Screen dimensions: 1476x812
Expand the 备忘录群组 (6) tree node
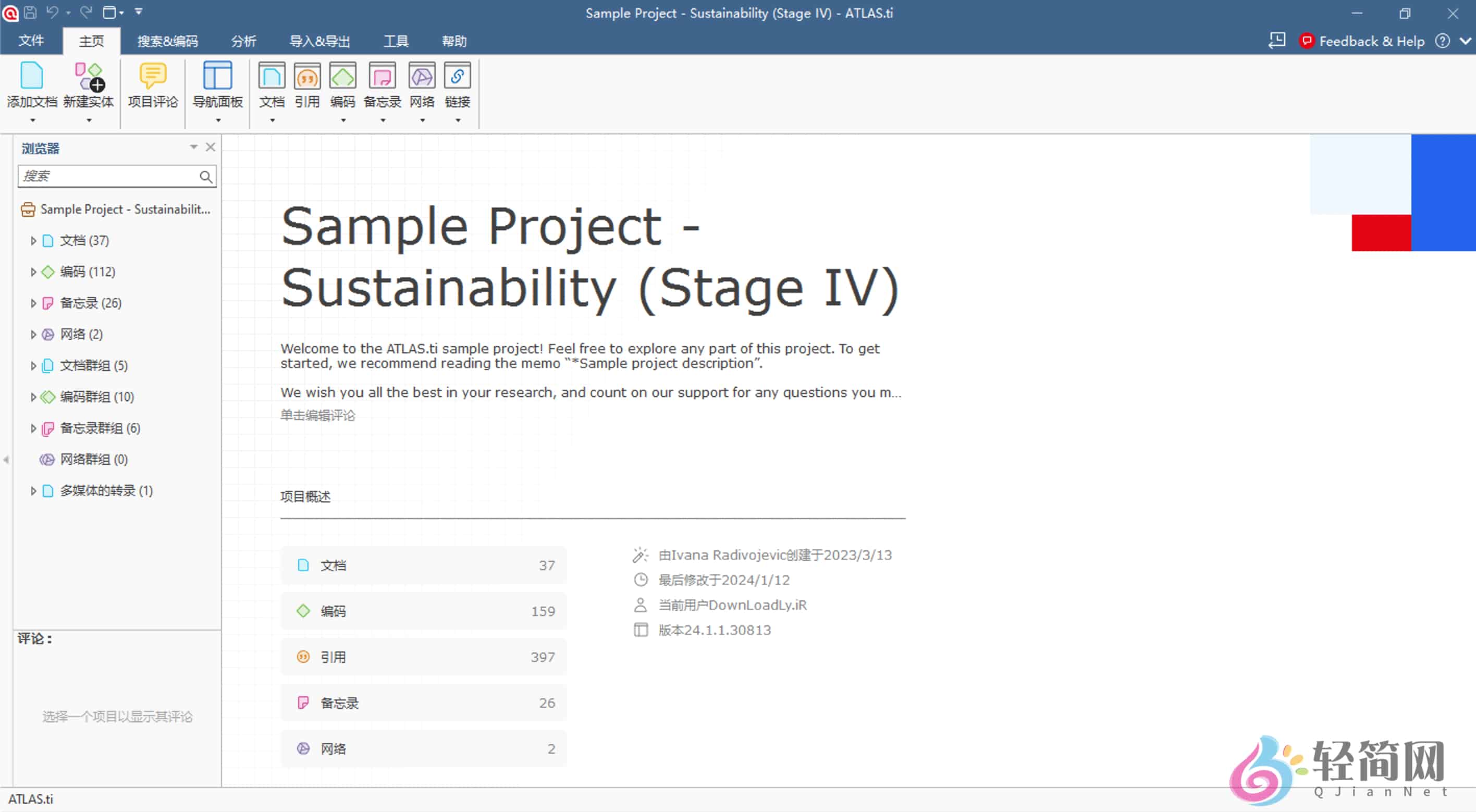[33, 428]
